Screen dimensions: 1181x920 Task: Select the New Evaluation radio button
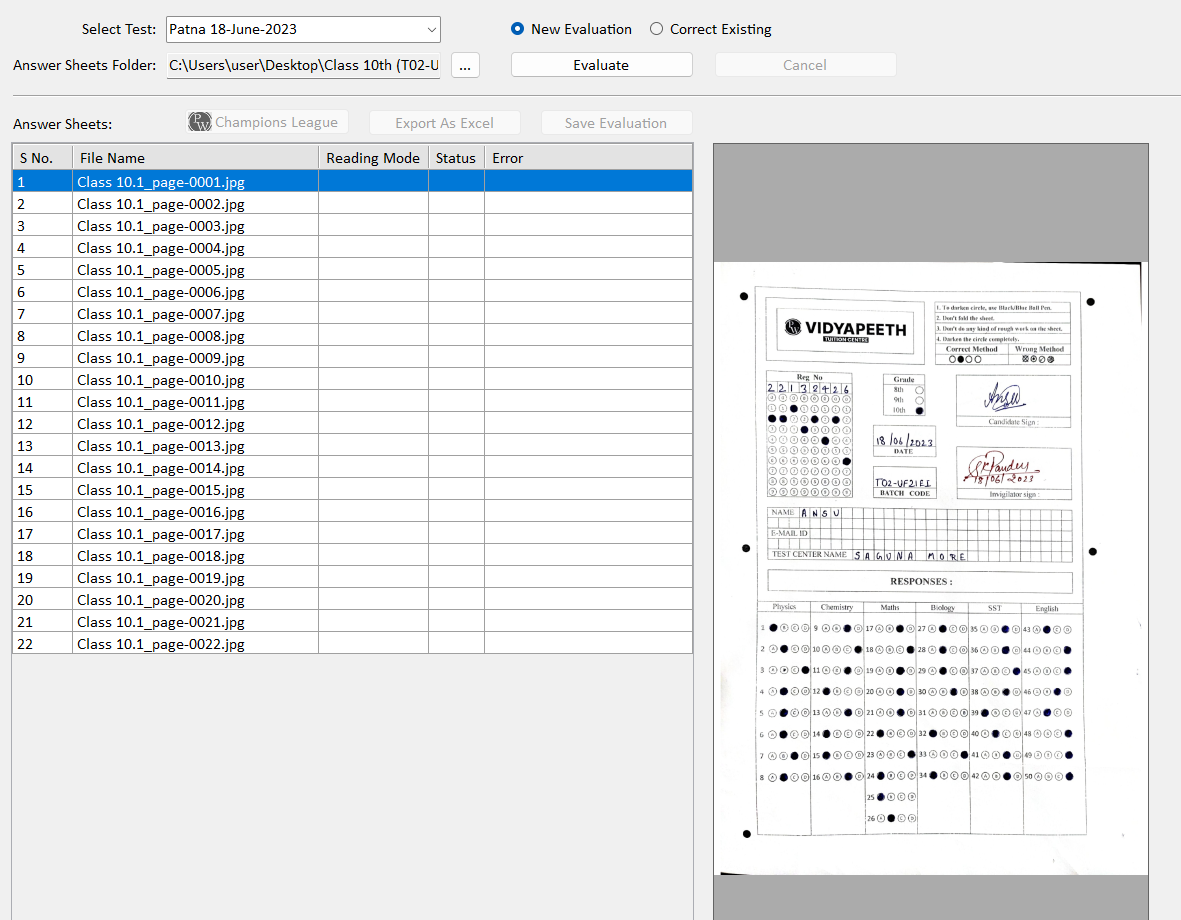click(x=571, y=29)
